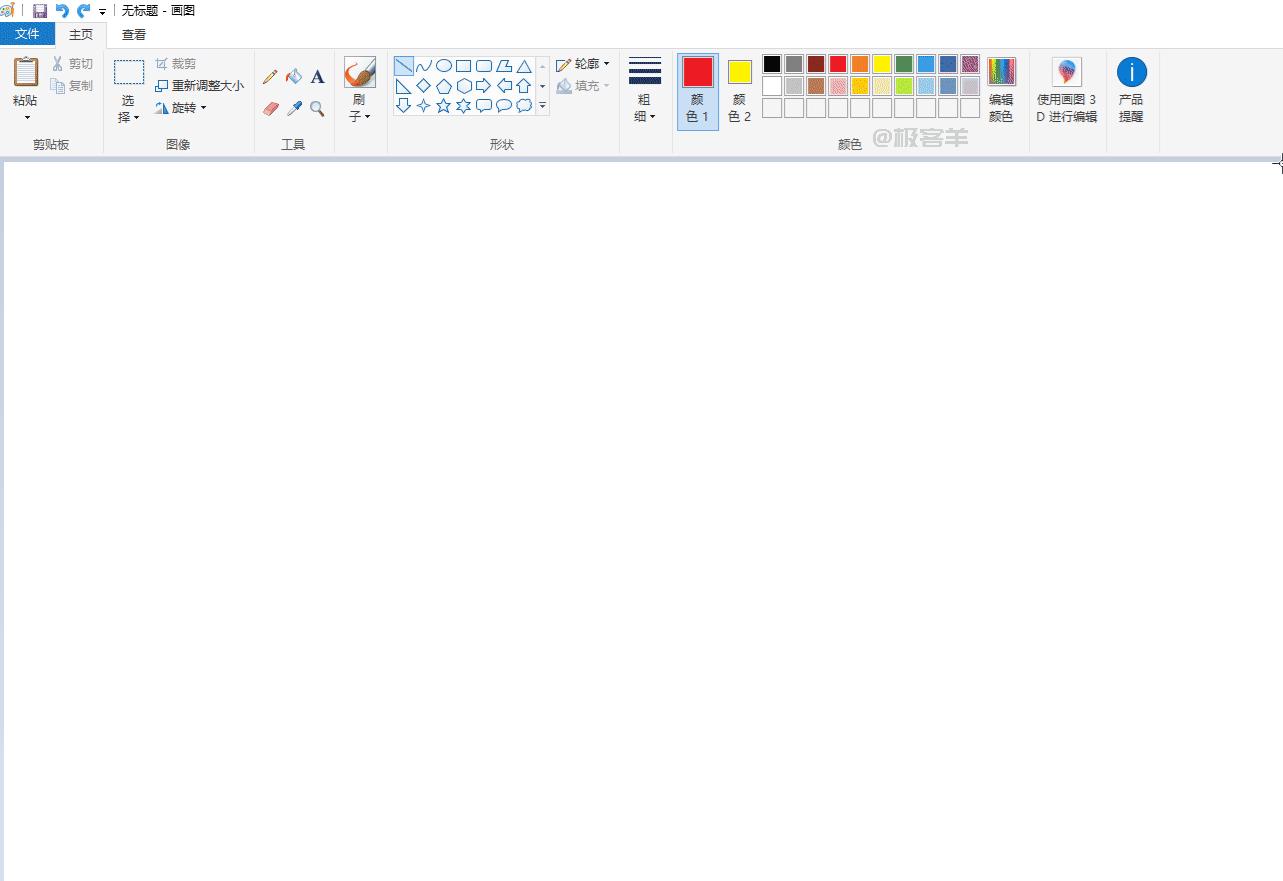1283x881 pixels.
Task: Pick the black color swatch in the palette
Action: coord(772,64)
